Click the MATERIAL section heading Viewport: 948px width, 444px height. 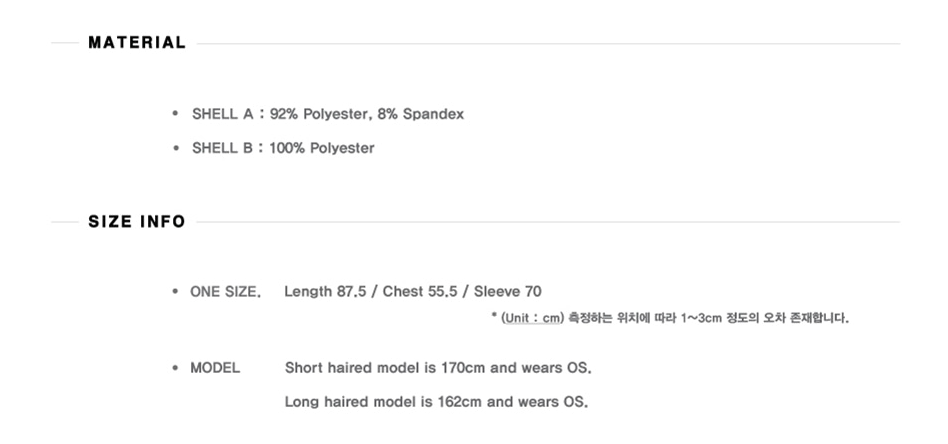137,43
